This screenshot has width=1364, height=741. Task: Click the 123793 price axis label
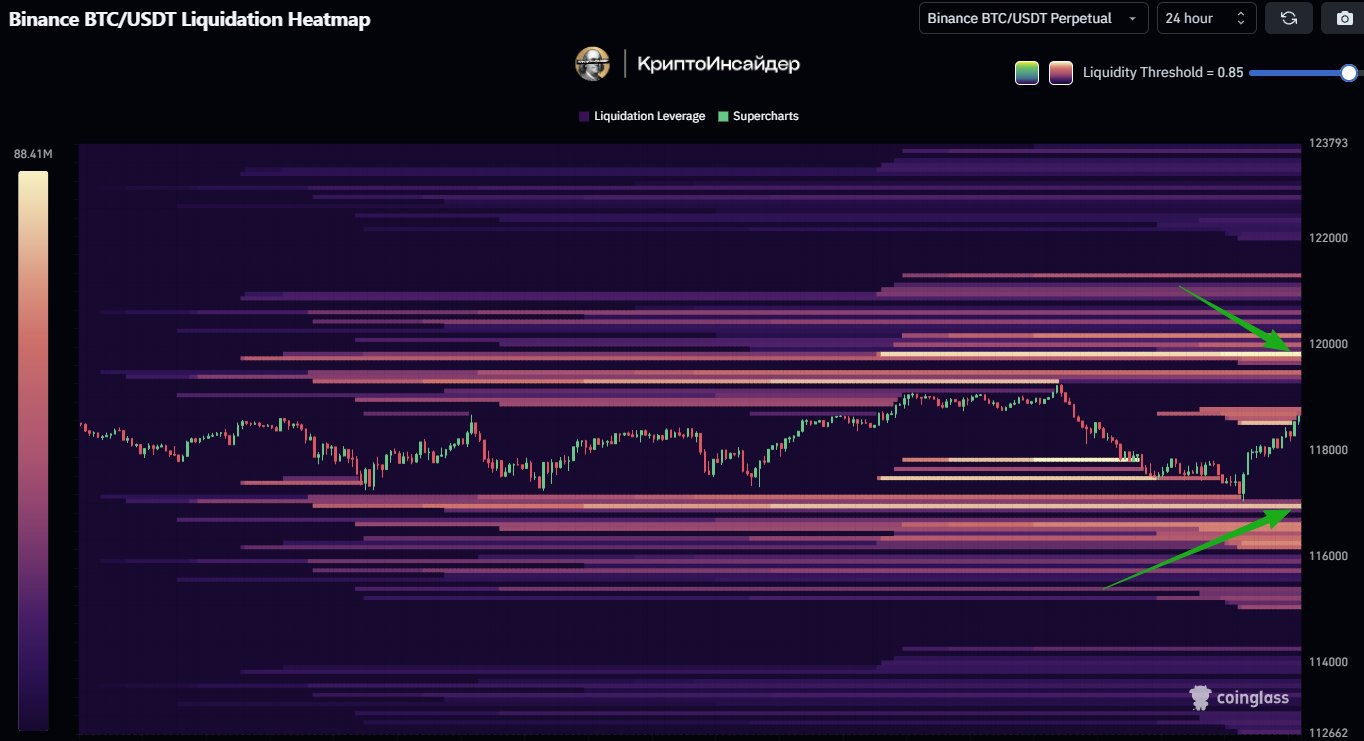[1329, 143]
